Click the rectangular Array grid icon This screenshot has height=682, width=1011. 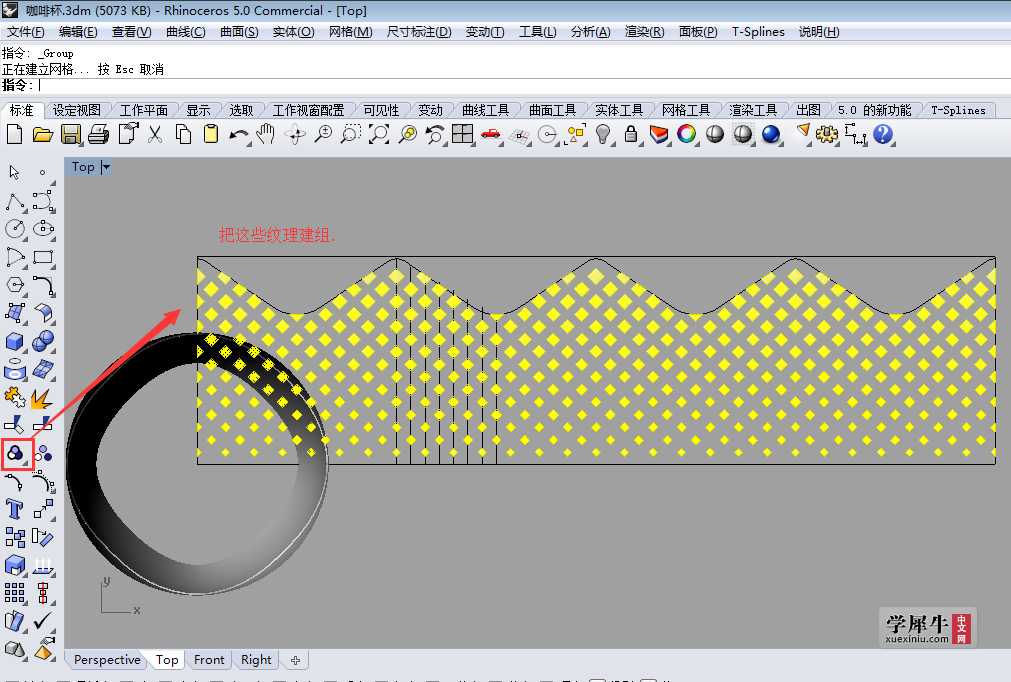point(15,593)
